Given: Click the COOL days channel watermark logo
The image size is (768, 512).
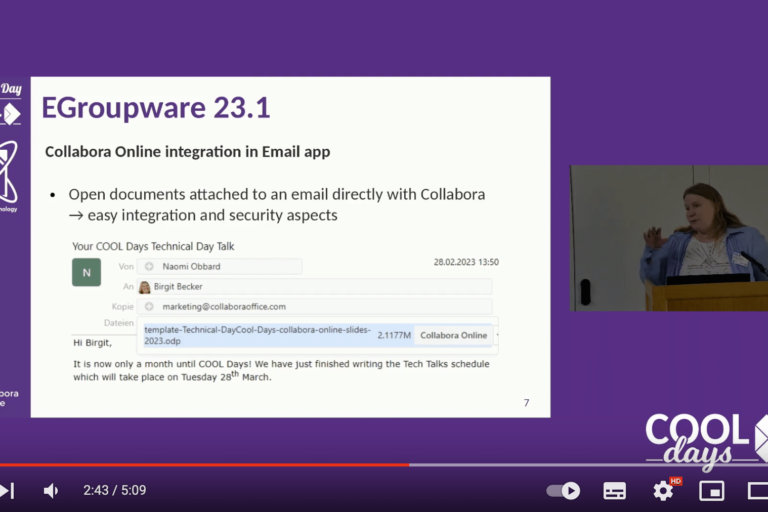Looking at the screenshot, I should click(706, 441).
